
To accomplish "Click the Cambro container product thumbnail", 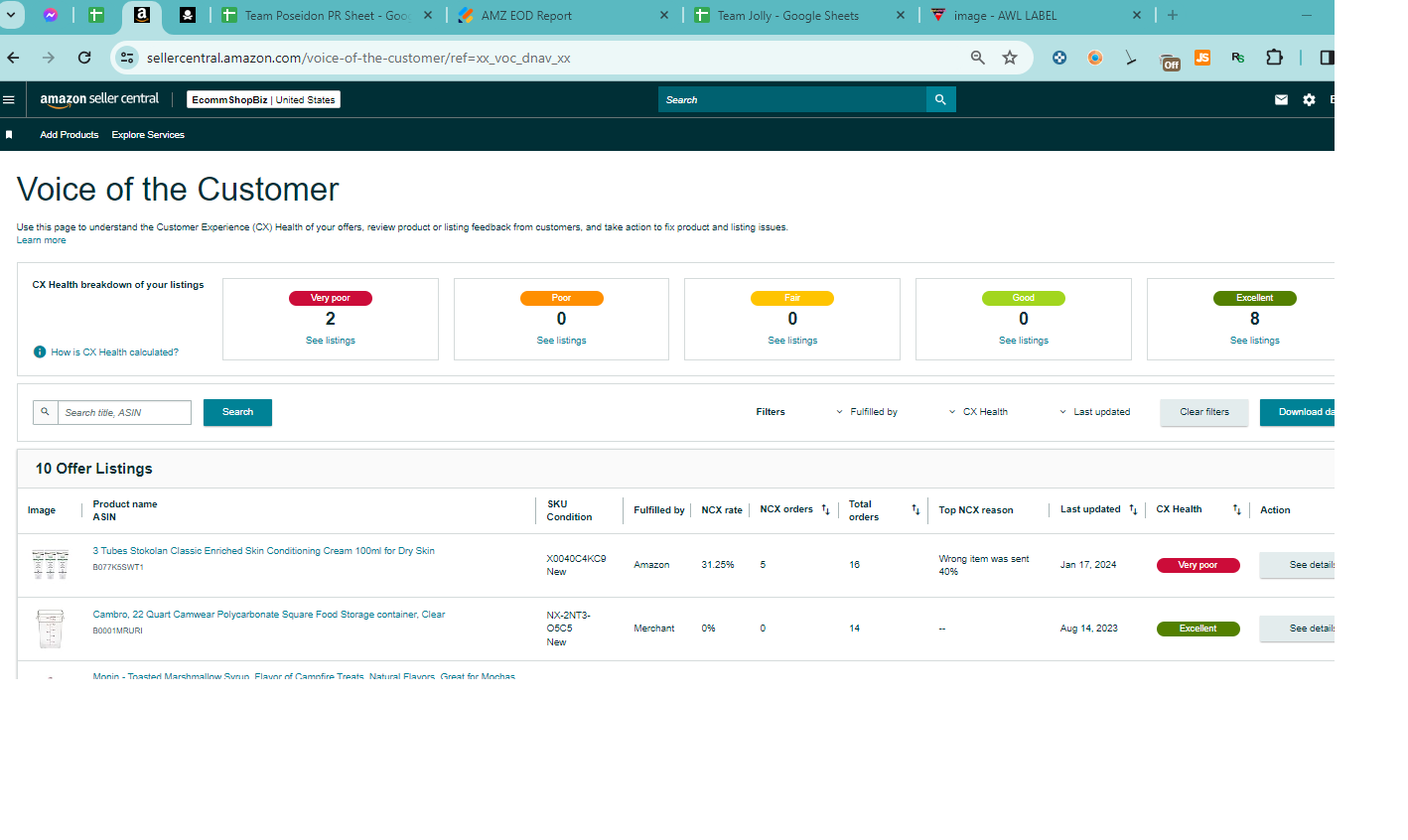I will [x=50, y=629].
